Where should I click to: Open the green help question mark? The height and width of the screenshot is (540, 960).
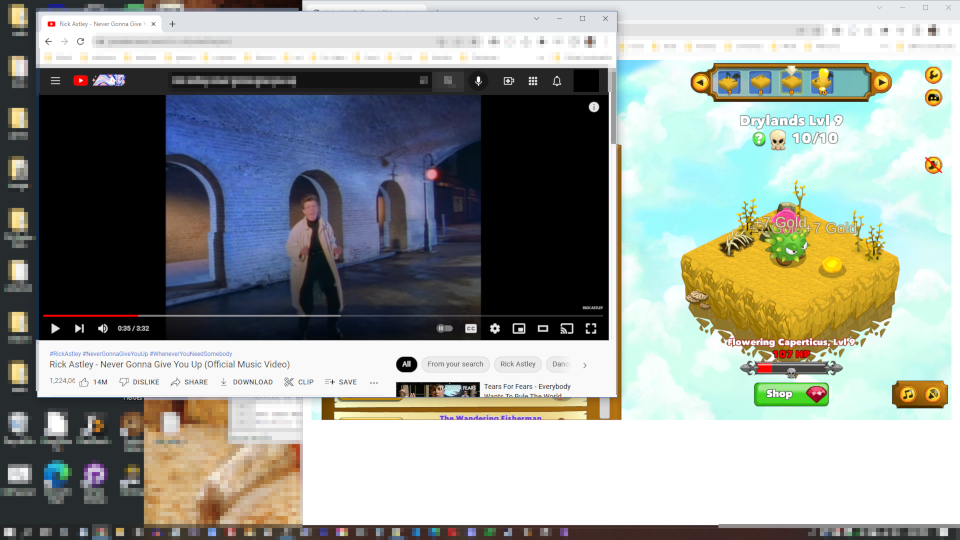[759, 139]
